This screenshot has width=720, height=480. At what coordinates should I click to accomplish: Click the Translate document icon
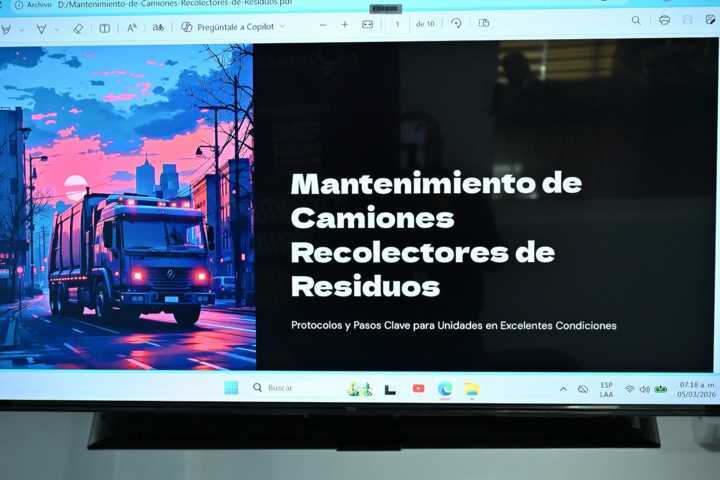point(158,27)
